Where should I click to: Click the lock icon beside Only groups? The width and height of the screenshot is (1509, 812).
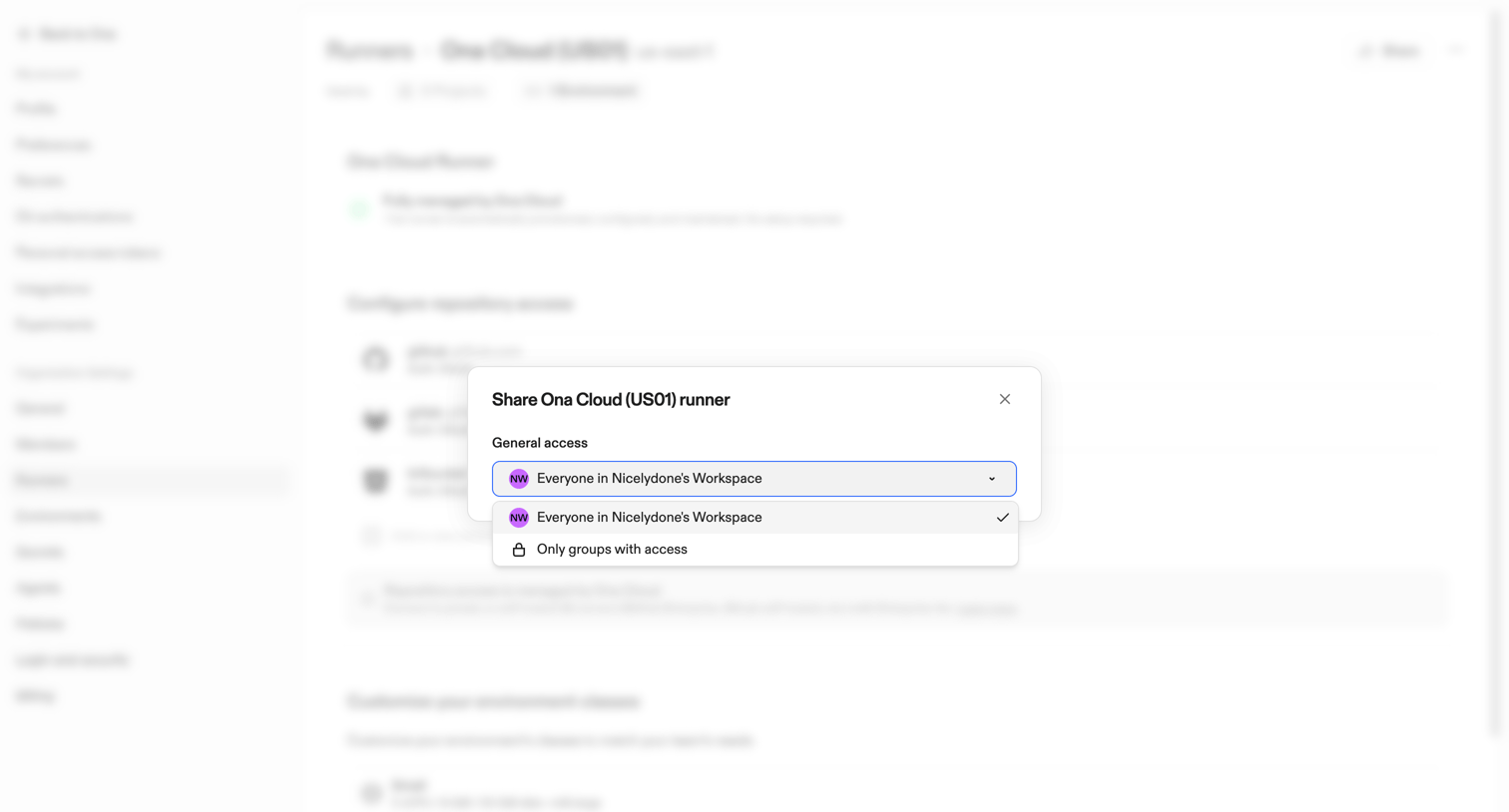click(519, 550)
